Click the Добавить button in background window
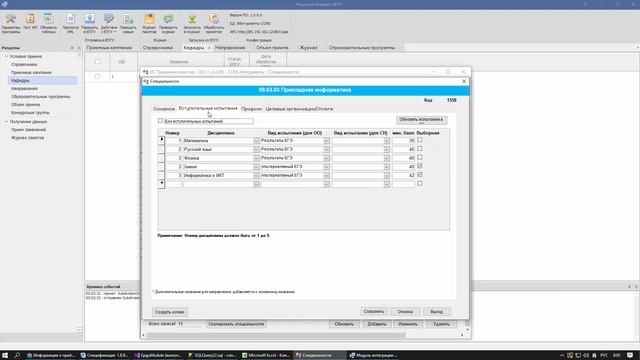Screen dimensions: 640x360 coord(377,324)
